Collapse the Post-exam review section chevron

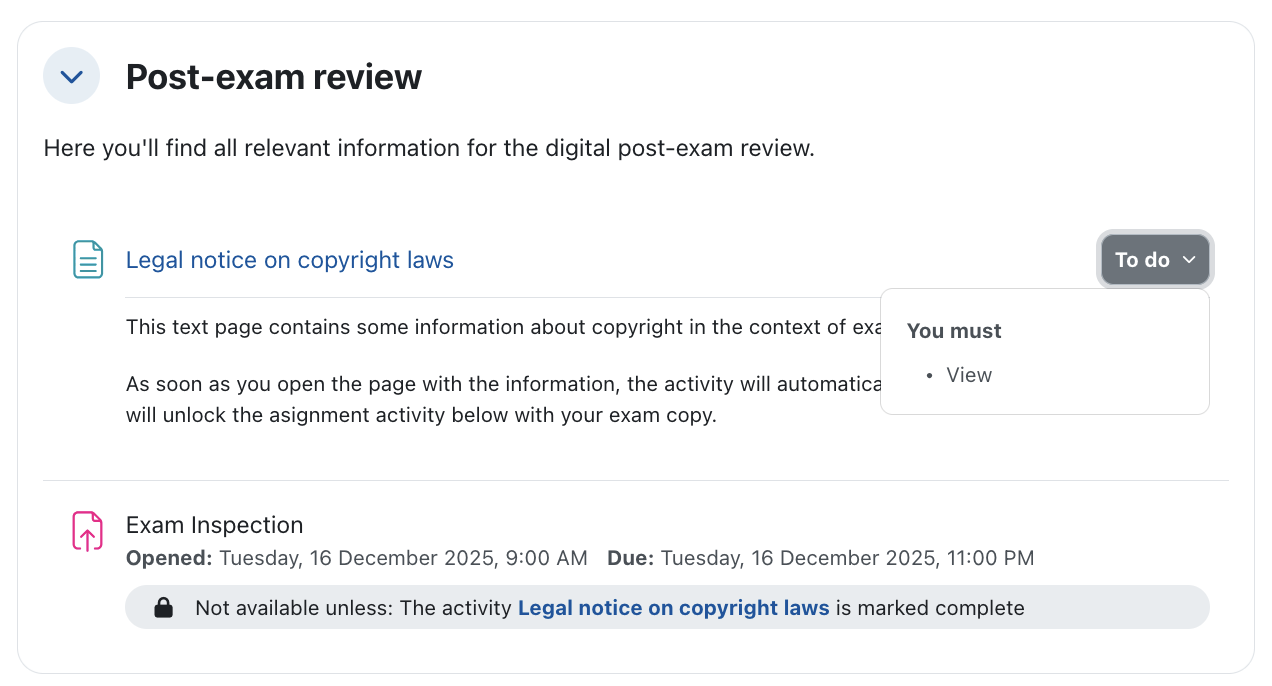(x=71, y=76)
